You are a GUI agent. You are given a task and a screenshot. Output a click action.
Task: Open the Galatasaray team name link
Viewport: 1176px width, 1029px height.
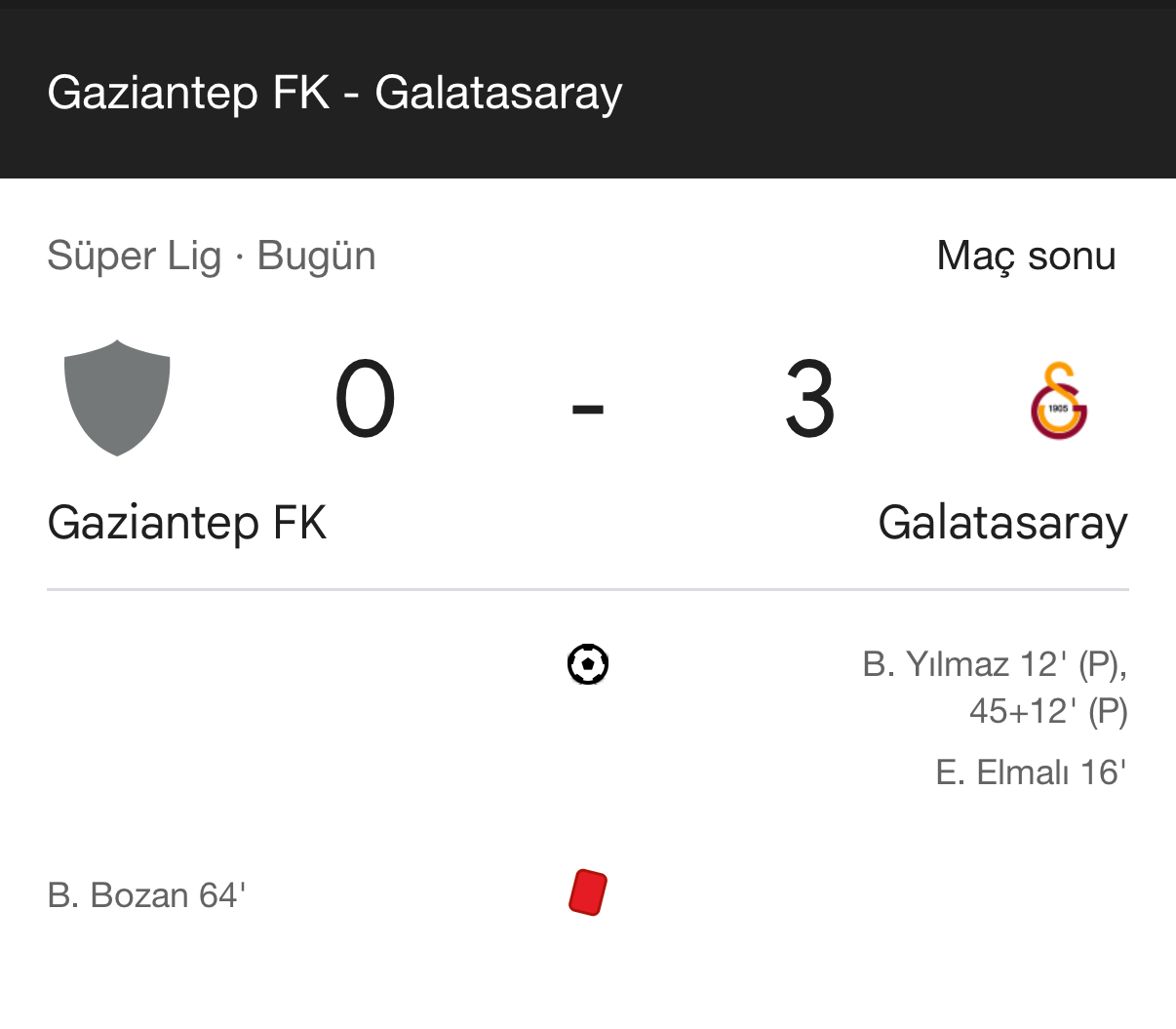tap(1002, 523)
